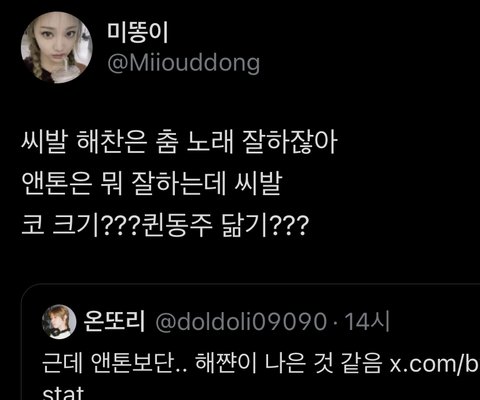Click the display name 미똥이
The height and width of the screenshot is (400, 480).
pyautogui.click(x=138, y=33)
